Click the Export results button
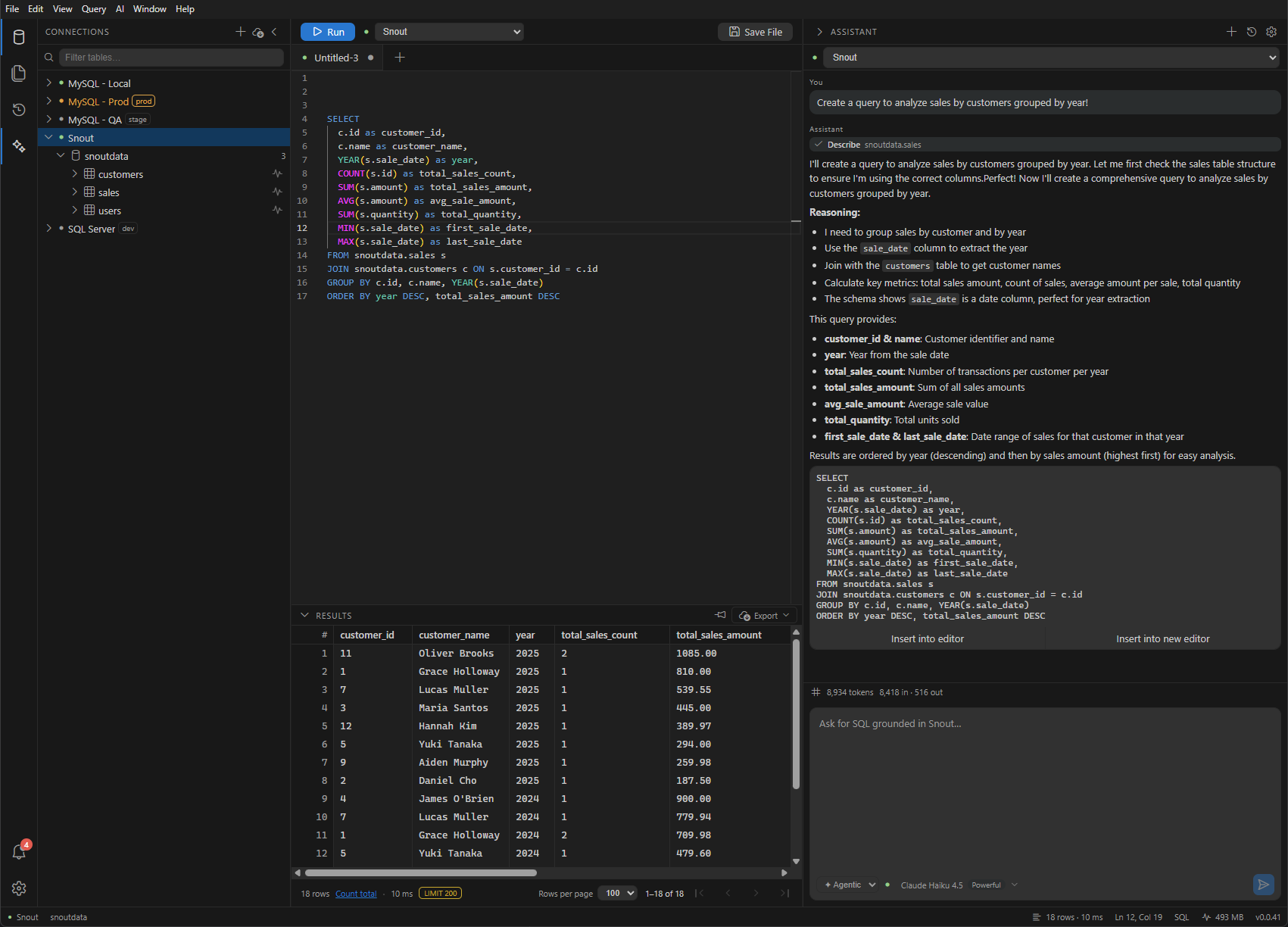 (x=764, y=616)
